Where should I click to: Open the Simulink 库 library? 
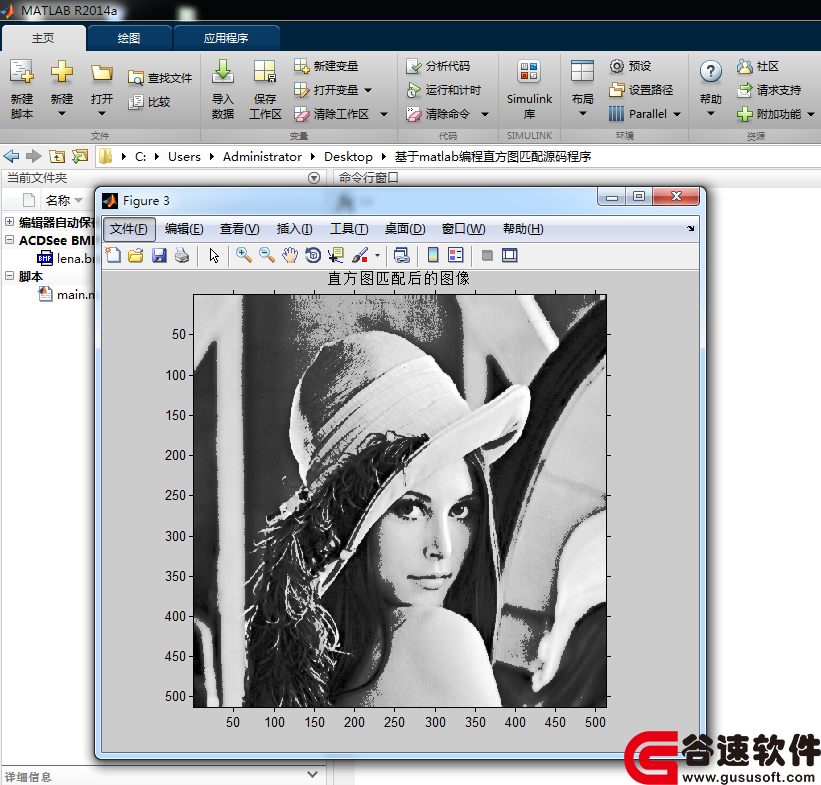tap(529, 89)
